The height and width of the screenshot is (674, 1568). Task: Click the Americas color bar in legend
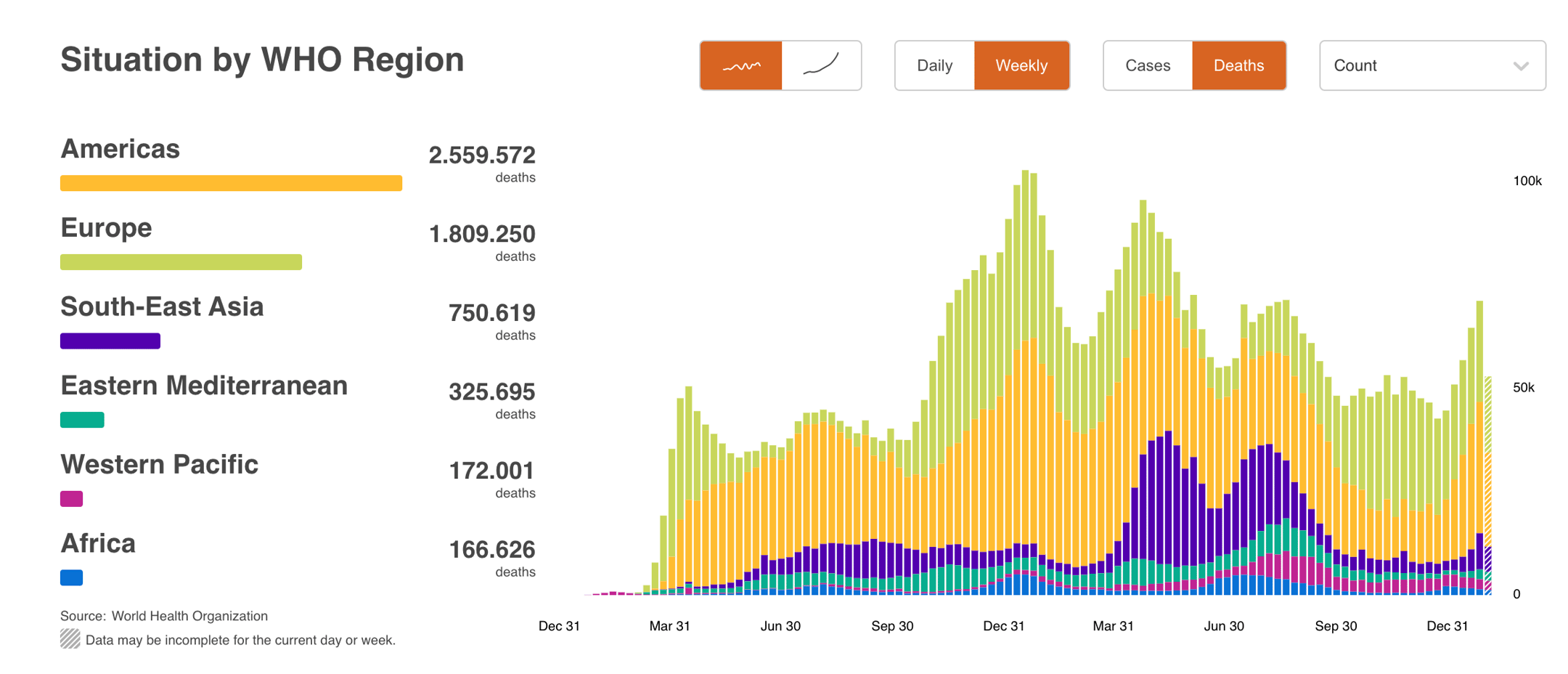click(x=231, y=183)
